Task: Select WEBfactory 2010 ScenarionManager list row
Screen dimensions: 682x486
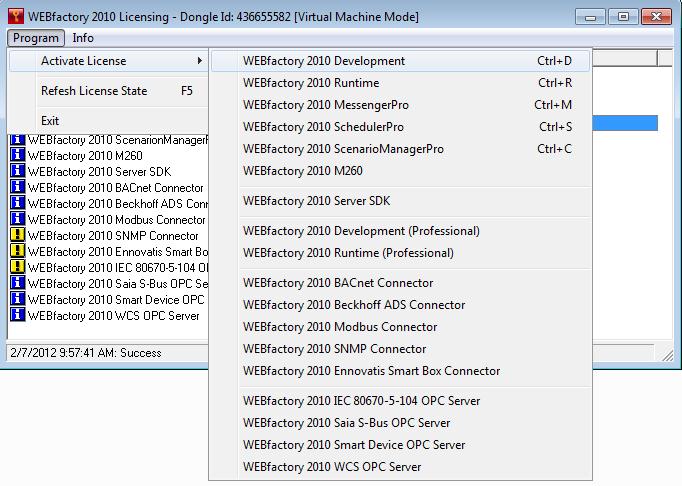Action: (x=118, y=140)
